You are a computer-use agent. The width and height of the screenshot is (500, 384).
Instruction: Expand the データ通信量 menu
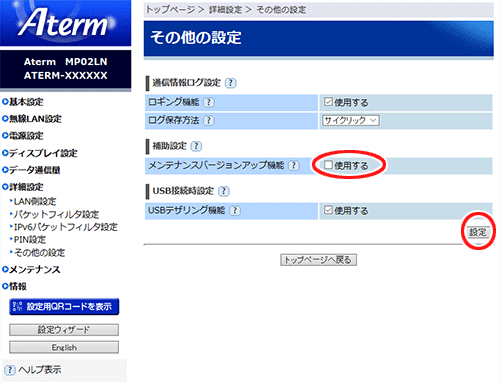31,170
